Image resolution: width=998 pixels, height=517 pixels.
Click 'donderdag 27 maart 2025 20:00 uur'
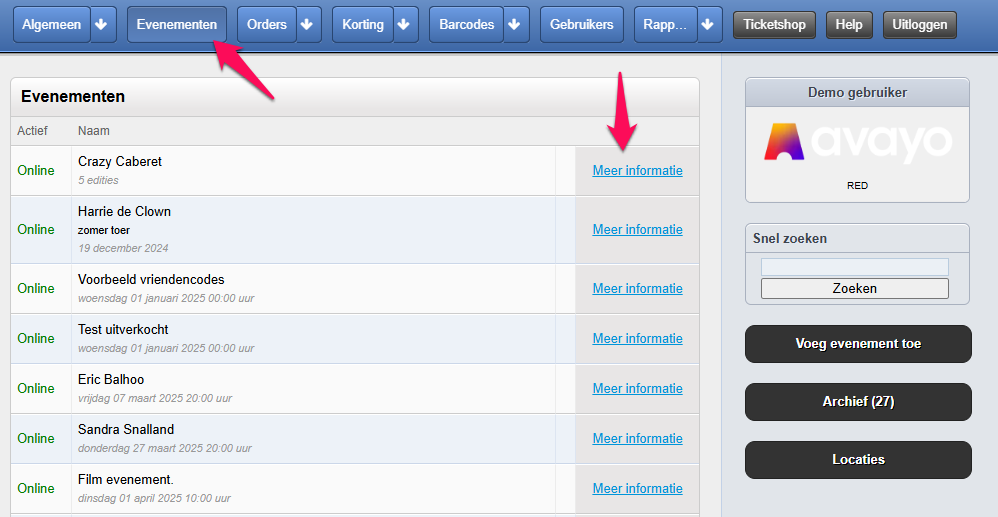(165, 448)
